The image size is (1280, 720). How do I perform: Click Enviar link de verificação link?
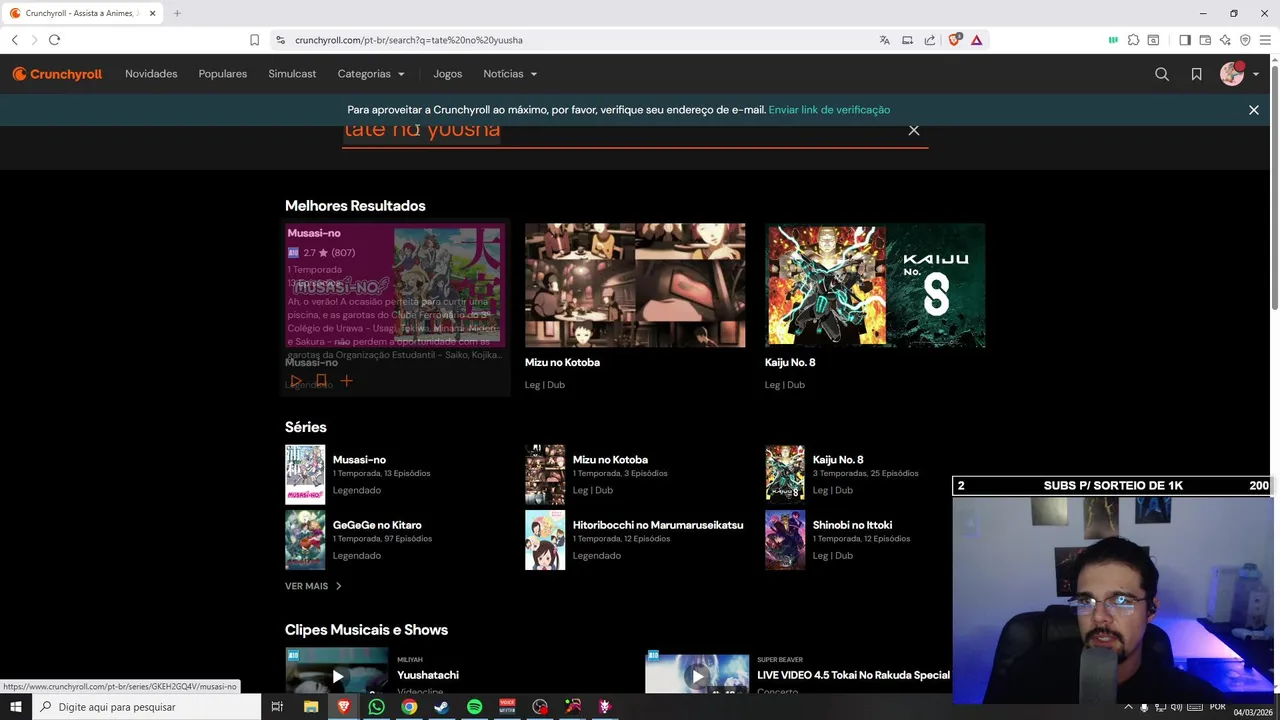(x=829, y=110)
